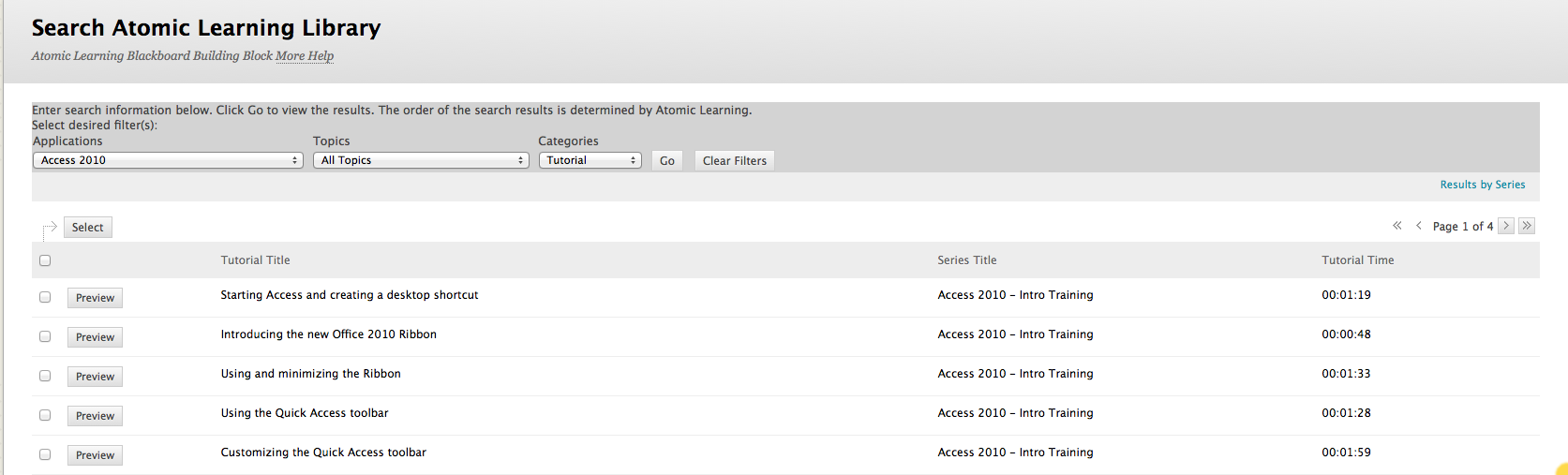1568x475 pixels.
Task: Preview Starting Access and creating a desktop shortcut
Action: [95, 298]
